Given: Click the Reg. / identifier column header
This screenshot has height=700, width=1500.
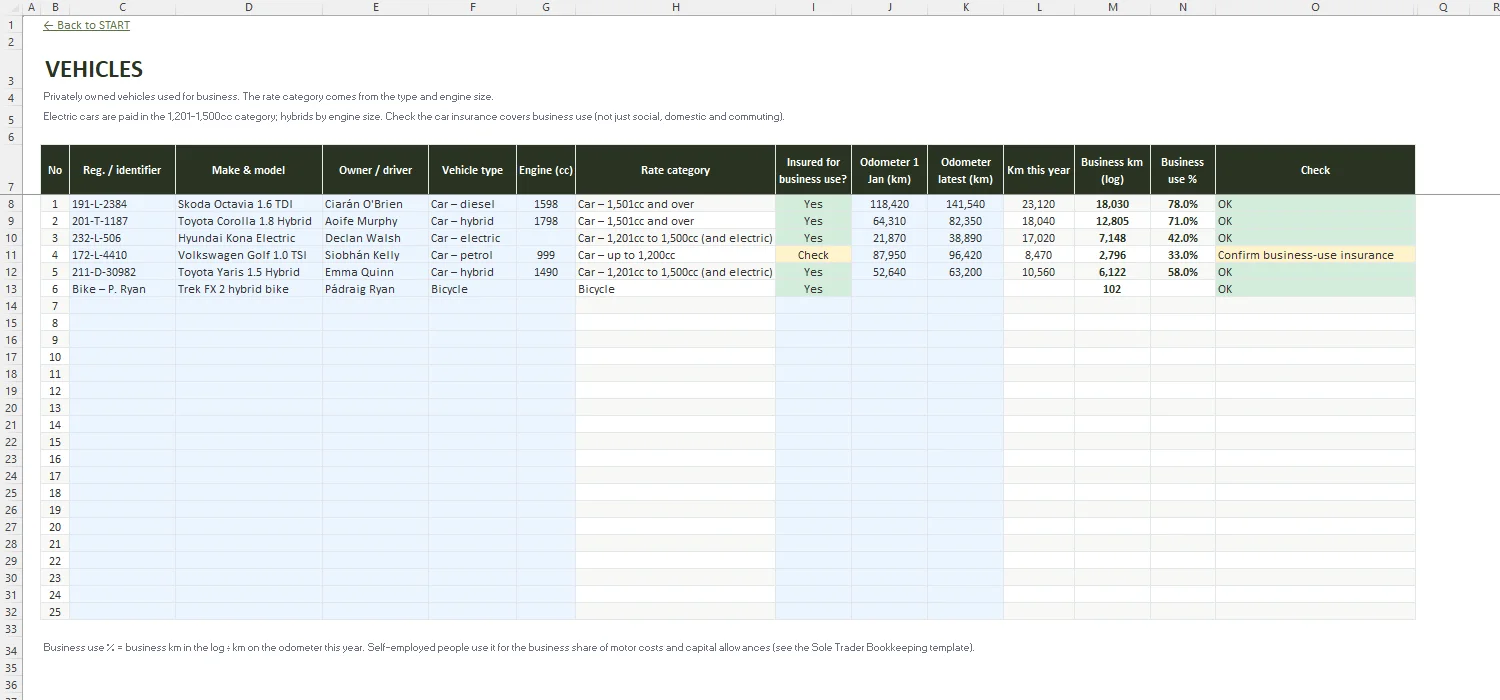Looking at the screenshot, I should [x=122, y=170].
